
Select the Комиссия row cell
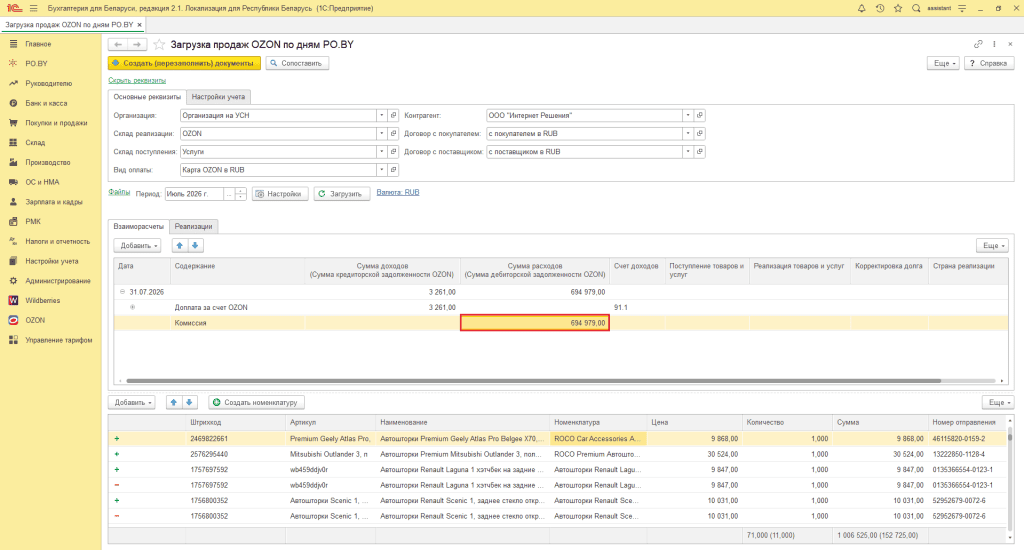click(x=239, y=323)
